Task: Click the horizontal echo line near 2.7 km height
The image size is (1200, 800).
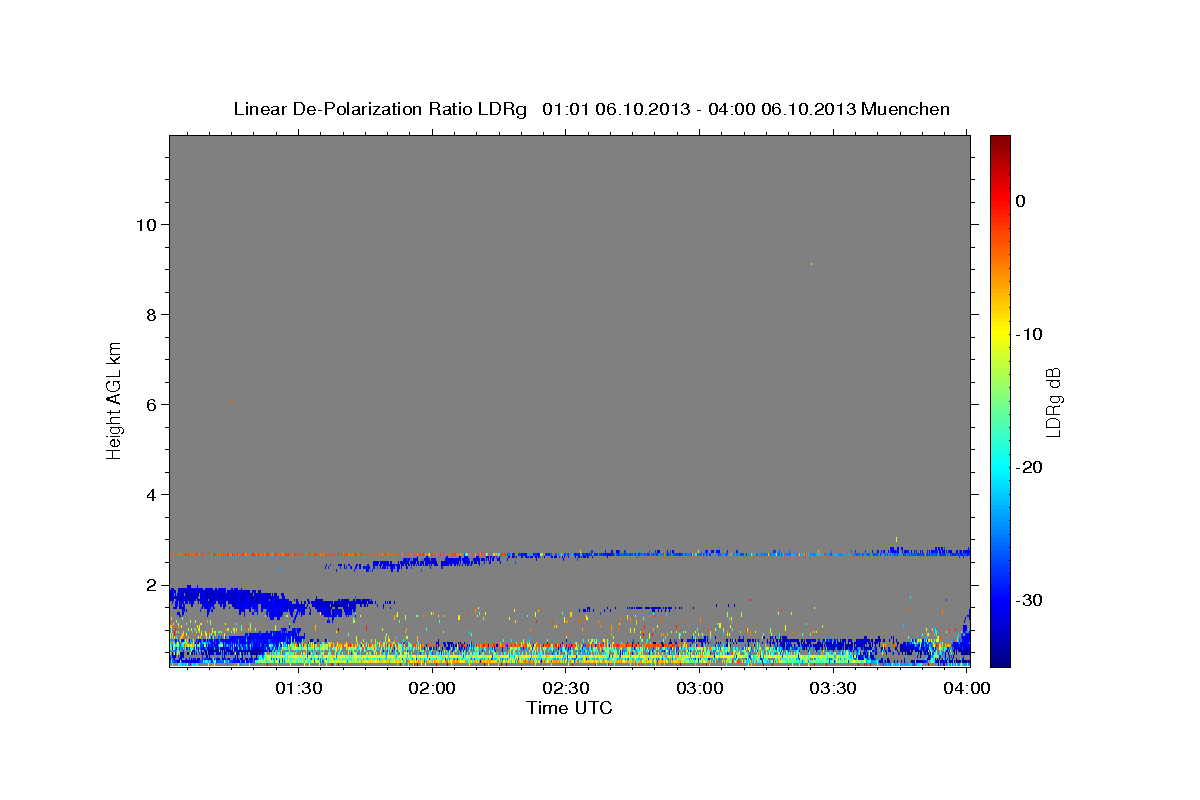Action: [570, 553]
